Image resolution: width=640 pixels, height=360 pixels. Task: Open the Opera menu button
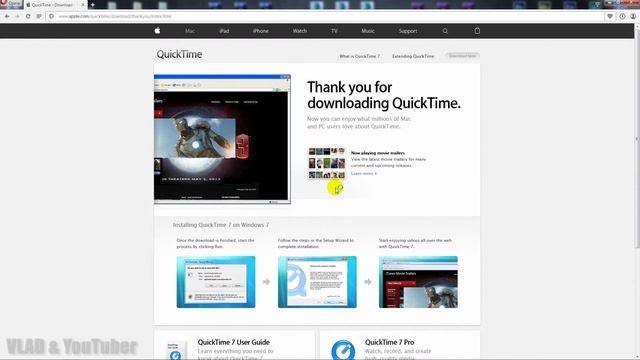click(11, 4)
